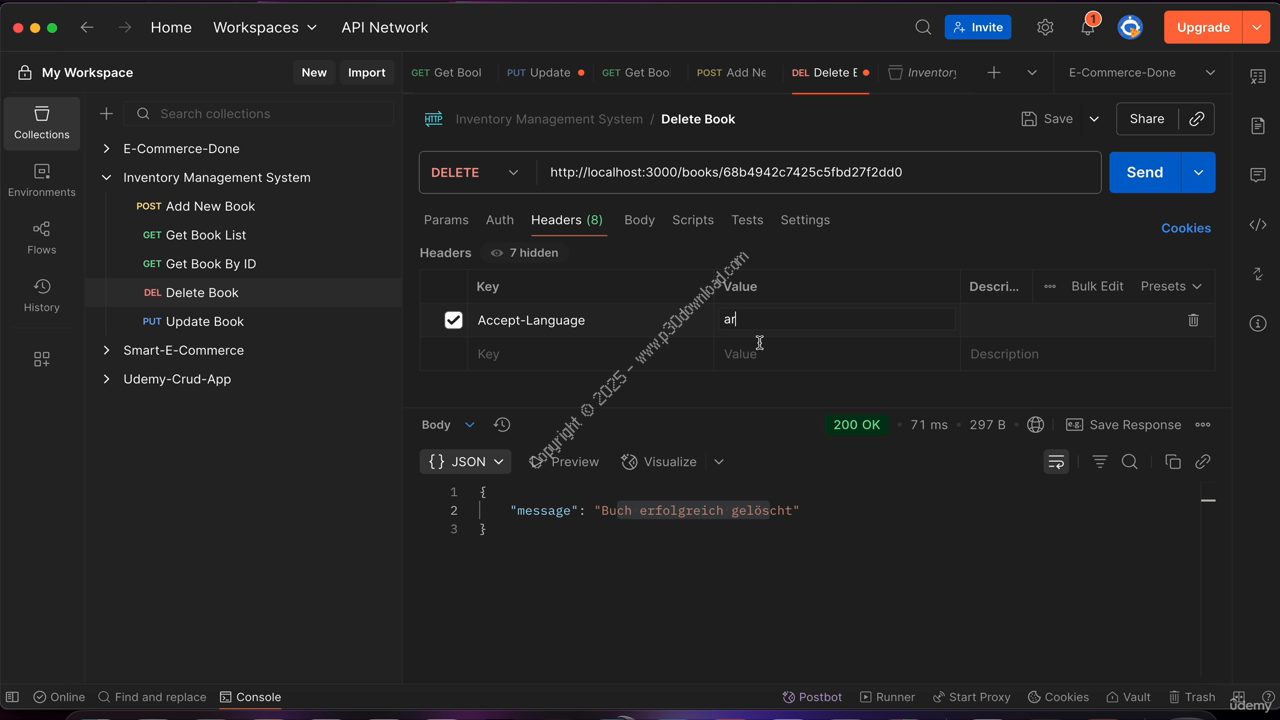Open the code snippet panel icon
Viewport: 1280px width, 720px height.
1258,225
